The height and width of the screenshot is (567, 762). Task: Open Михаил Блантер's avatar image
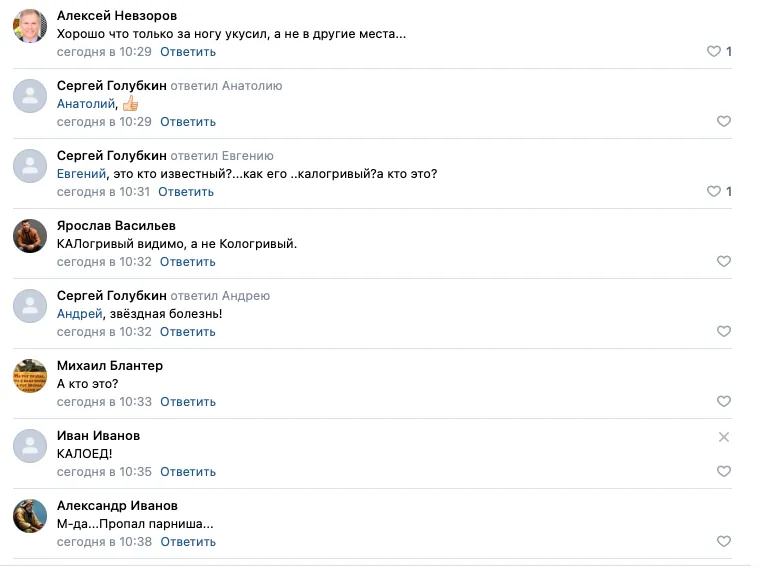[30, 376]
